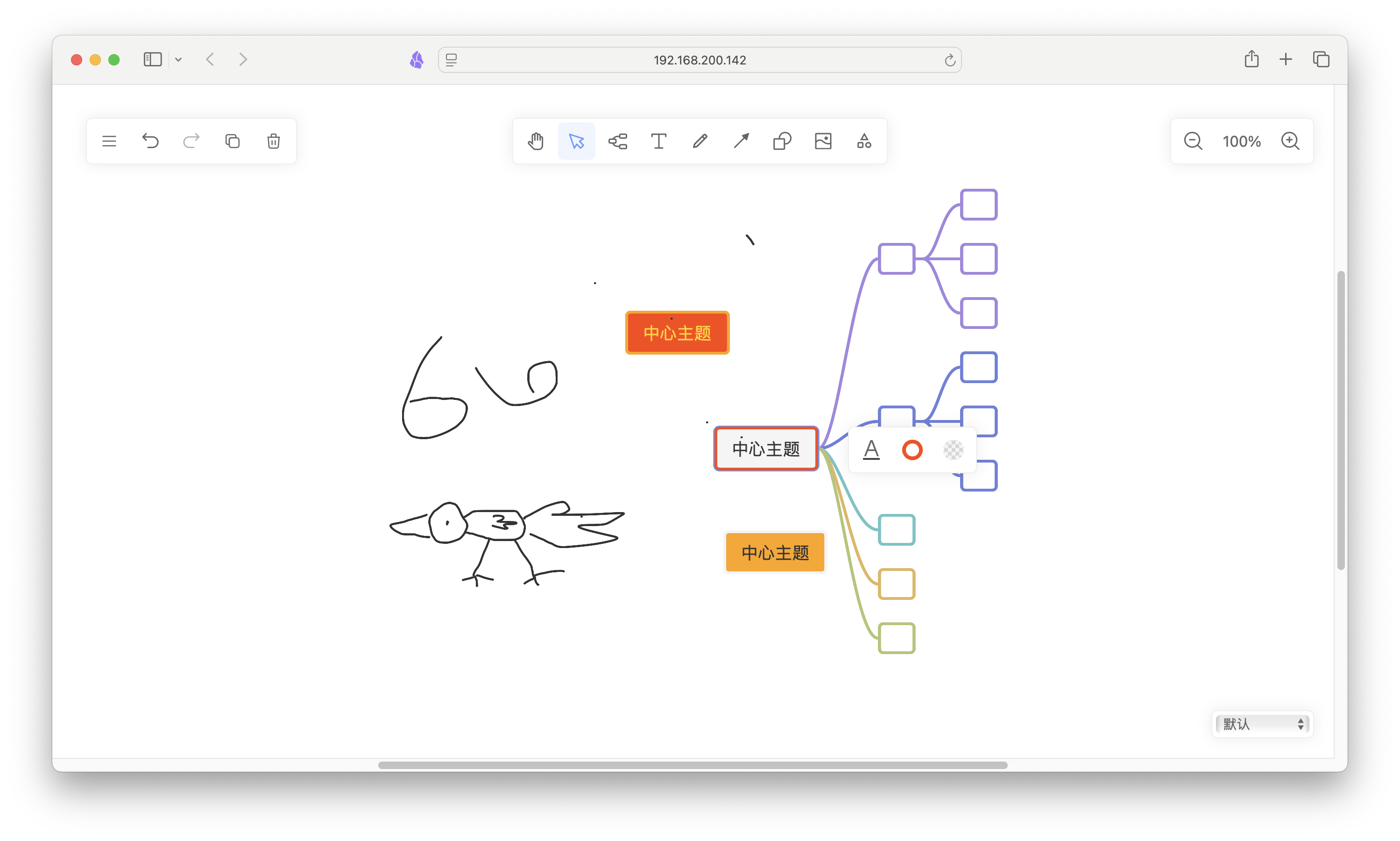Activate the mind map tool
The image size is (1400, 841).
[617, 141]
